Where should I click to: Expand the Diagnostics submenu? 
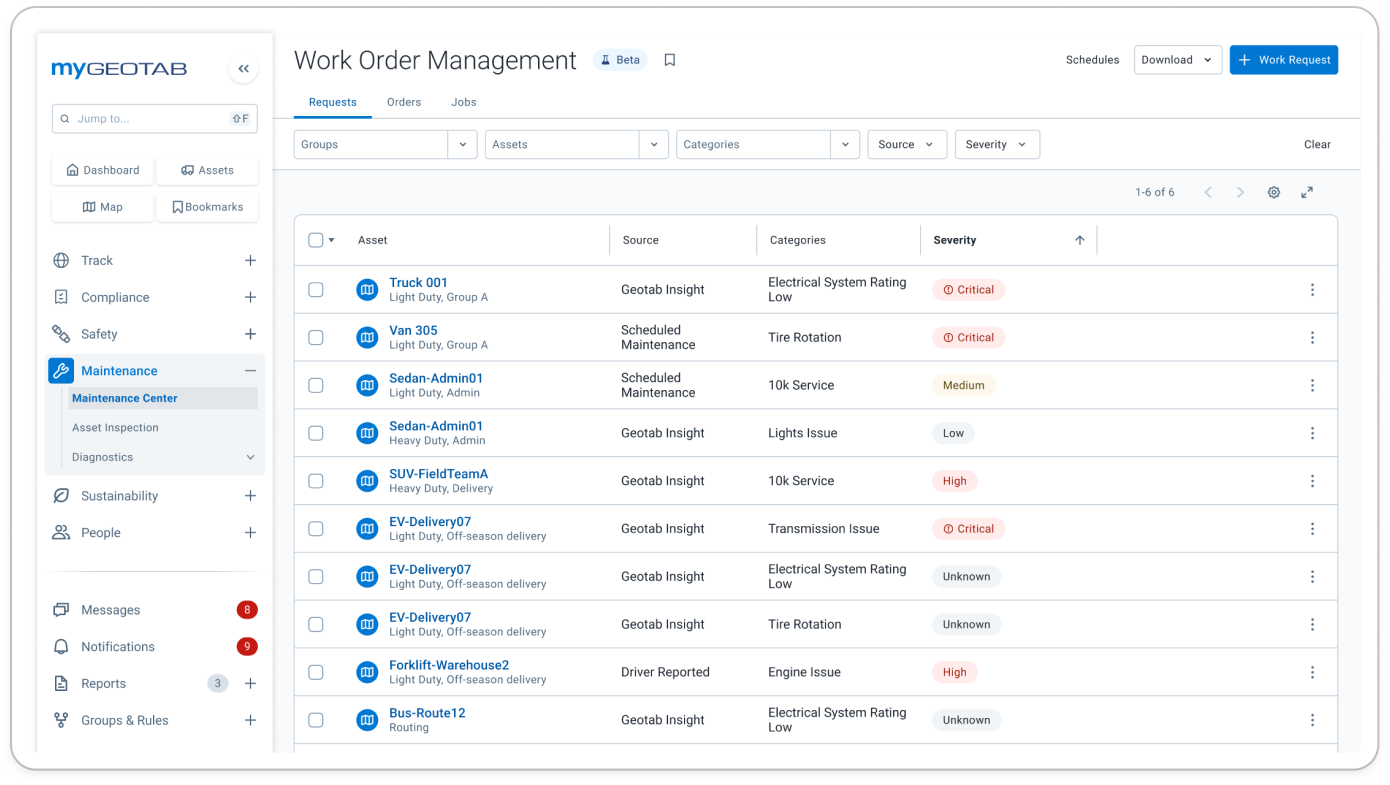click(250, 457)
